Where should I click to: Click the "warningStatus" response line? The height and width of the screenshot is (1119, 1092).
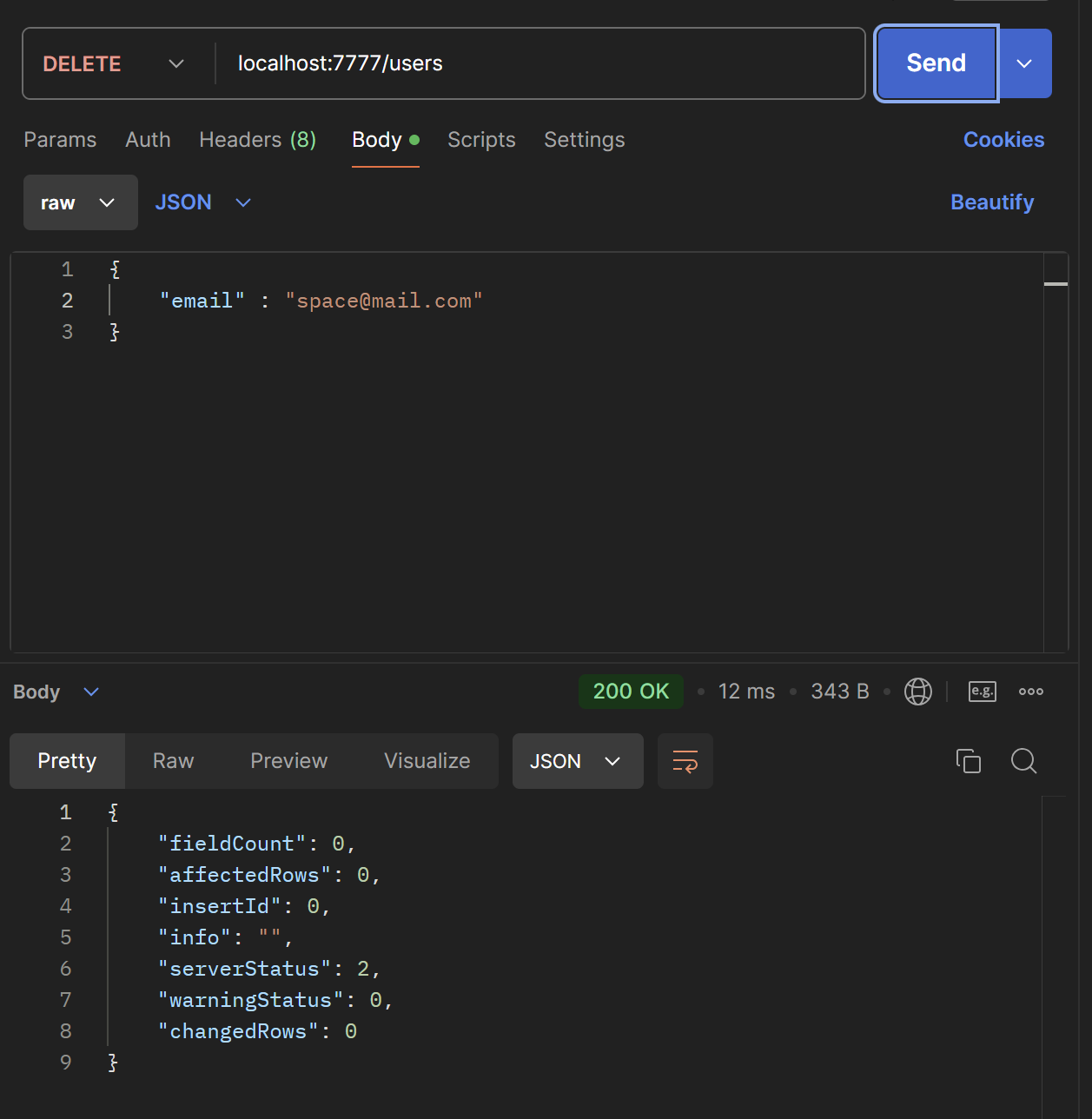[x=275, y=1000]
